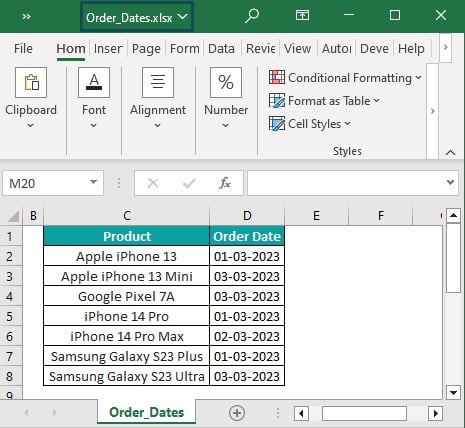Select the Order_Dates sheet tab
The height and width of the screenshot is (428, 465).
(147, 413)
